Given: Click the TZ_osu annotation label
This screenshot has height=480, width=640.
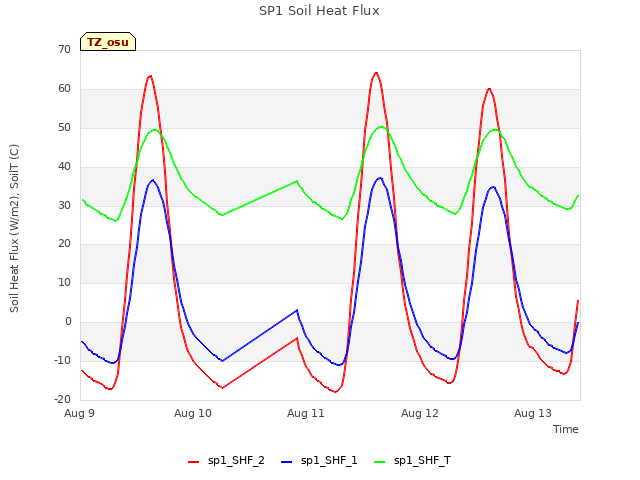Looking at the screenshot, I should coord(108,42).
